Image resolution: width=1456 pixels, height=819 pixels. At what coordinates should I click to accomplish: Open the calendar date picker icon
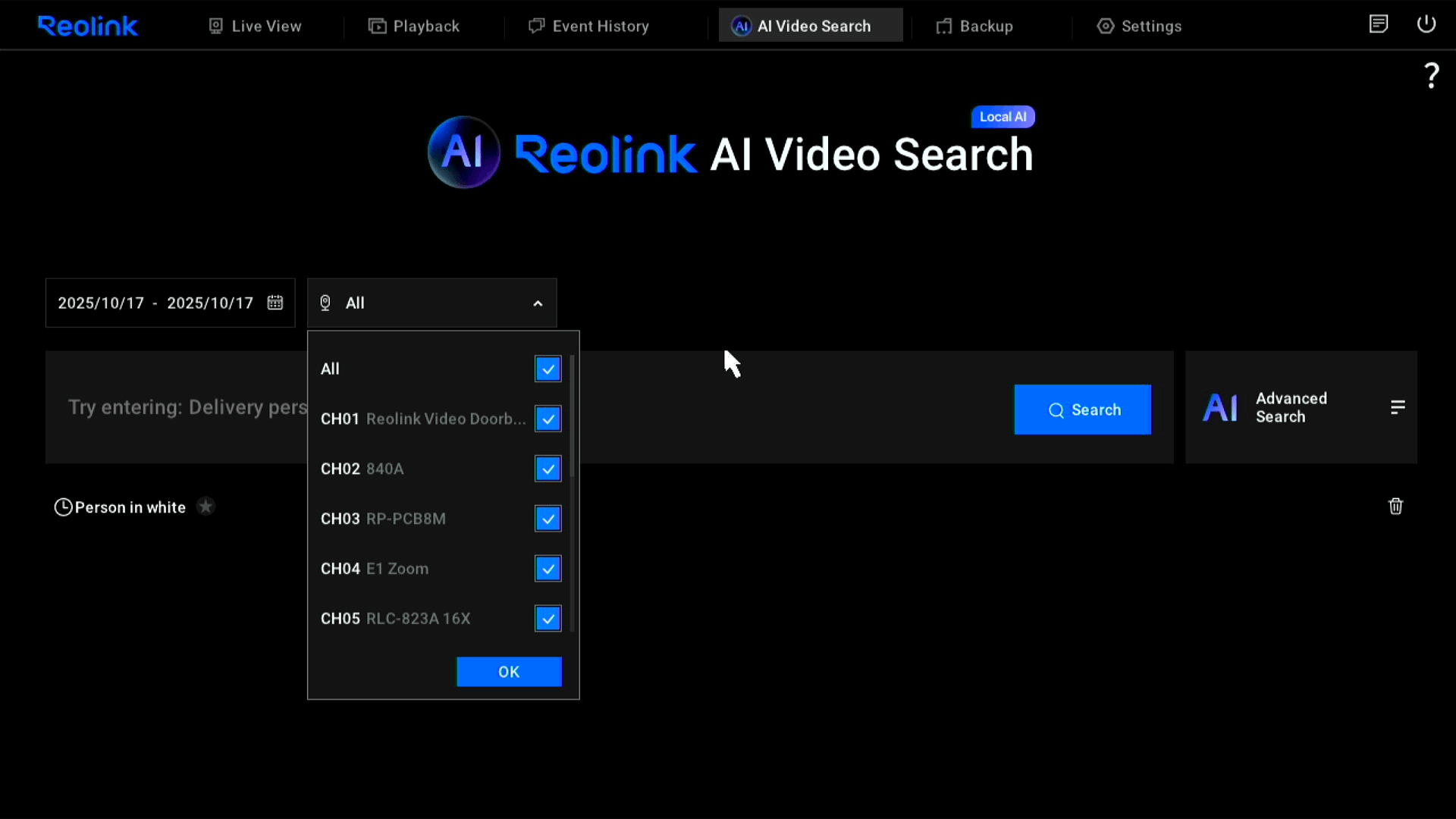tap(275, 303)
